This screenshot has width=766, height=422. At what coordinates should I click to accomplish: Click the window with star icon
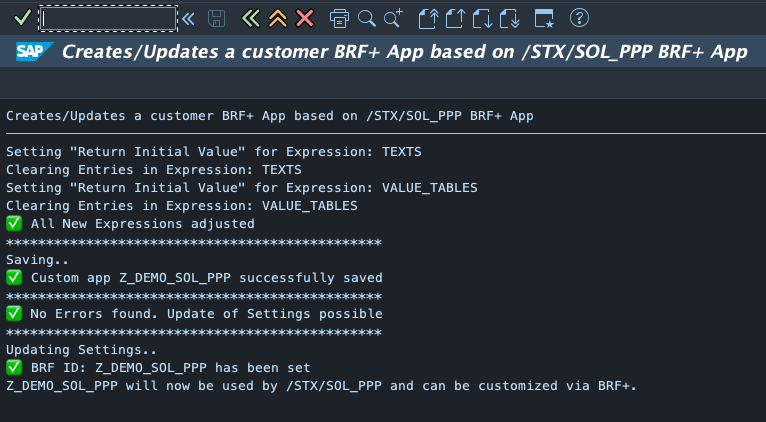pos(543,18)
